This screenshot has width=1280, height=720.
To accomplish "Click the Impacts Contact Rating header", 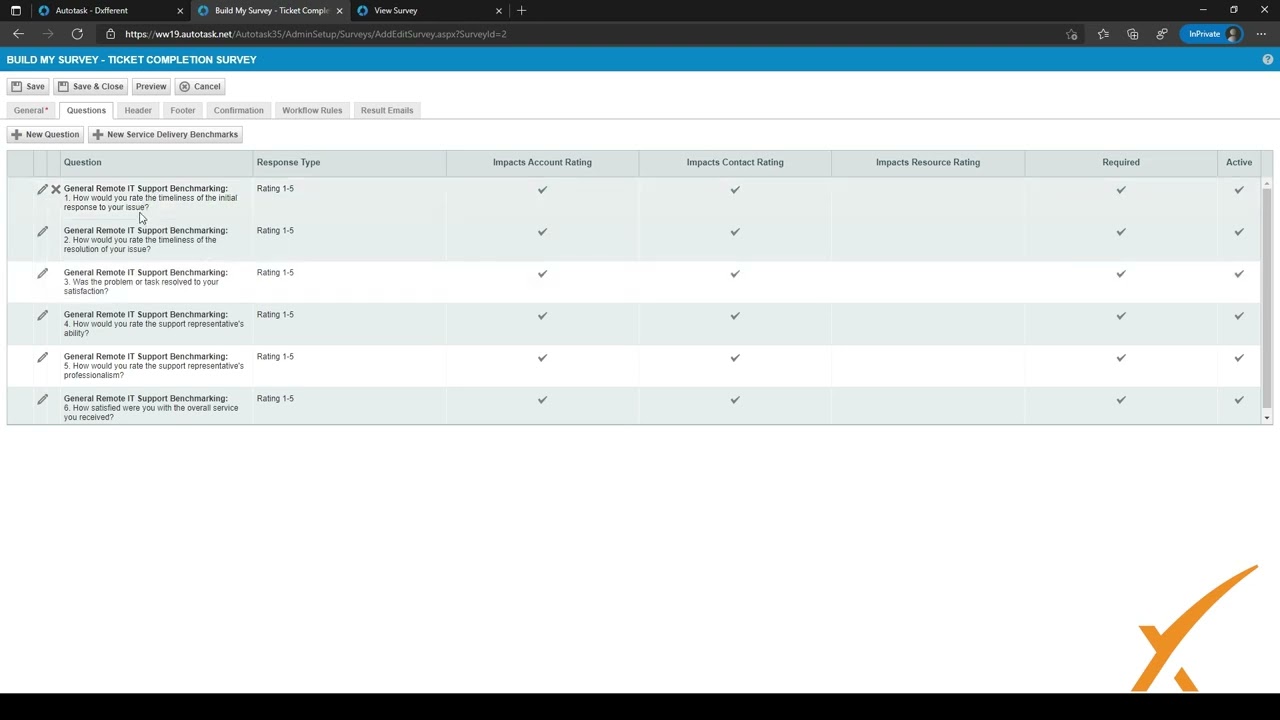I will [x=735, y=162].
